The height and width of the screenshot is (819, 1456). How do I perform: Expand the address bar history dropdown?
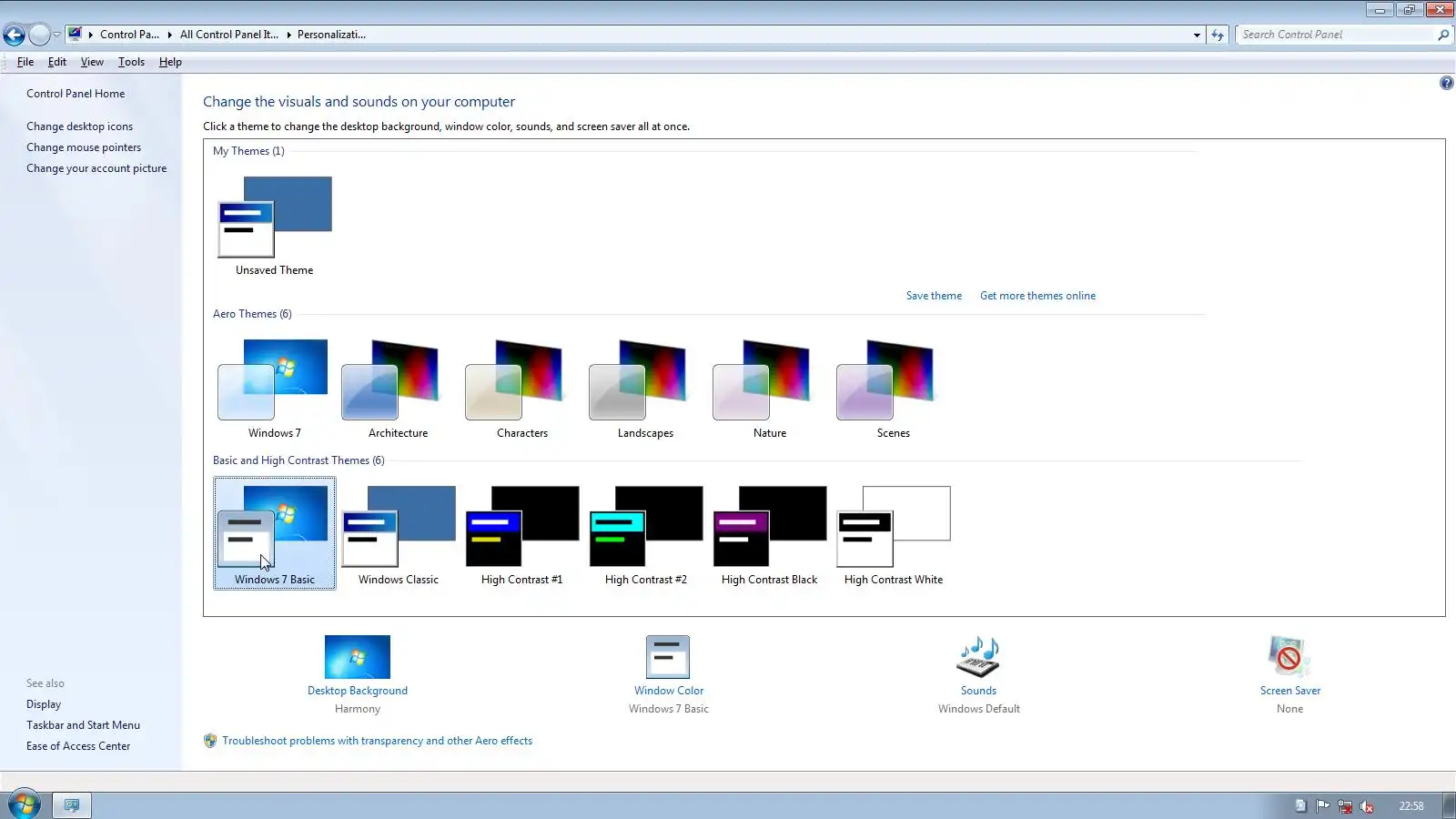(1197, 35)
